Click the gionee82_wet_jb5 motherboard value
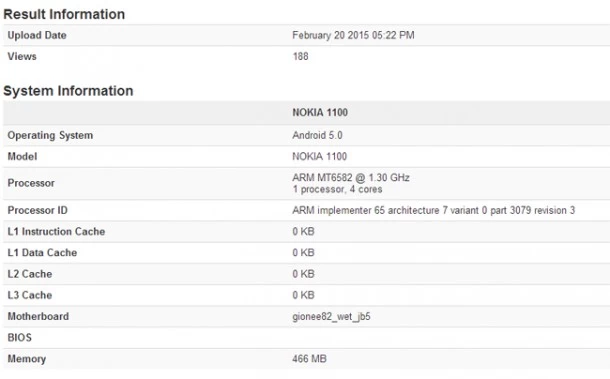Image resolution: width=610 pixels, height=379 pixels. point(331,316)
